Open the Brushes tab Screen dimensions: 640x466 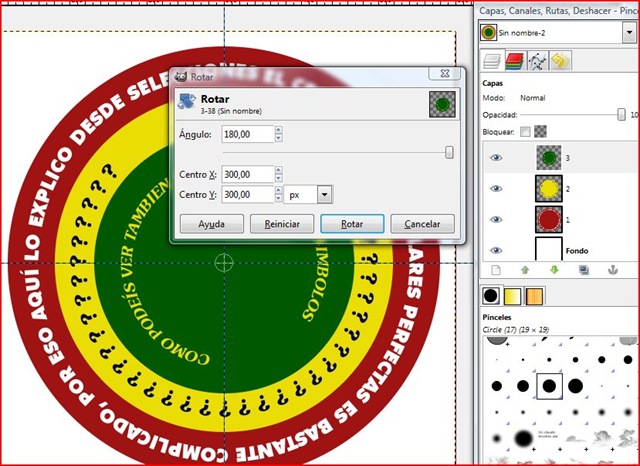tap(490, 296)
